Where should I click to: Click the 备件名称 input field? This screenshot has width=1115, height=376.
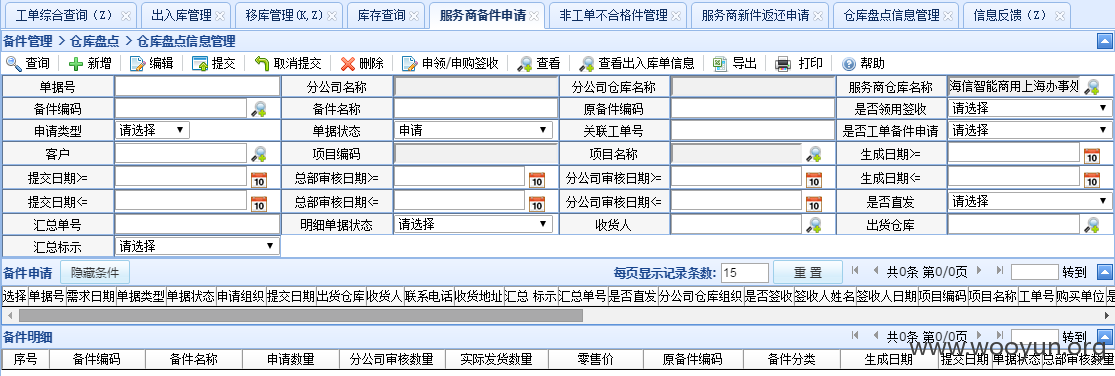[x=476, y=108]
